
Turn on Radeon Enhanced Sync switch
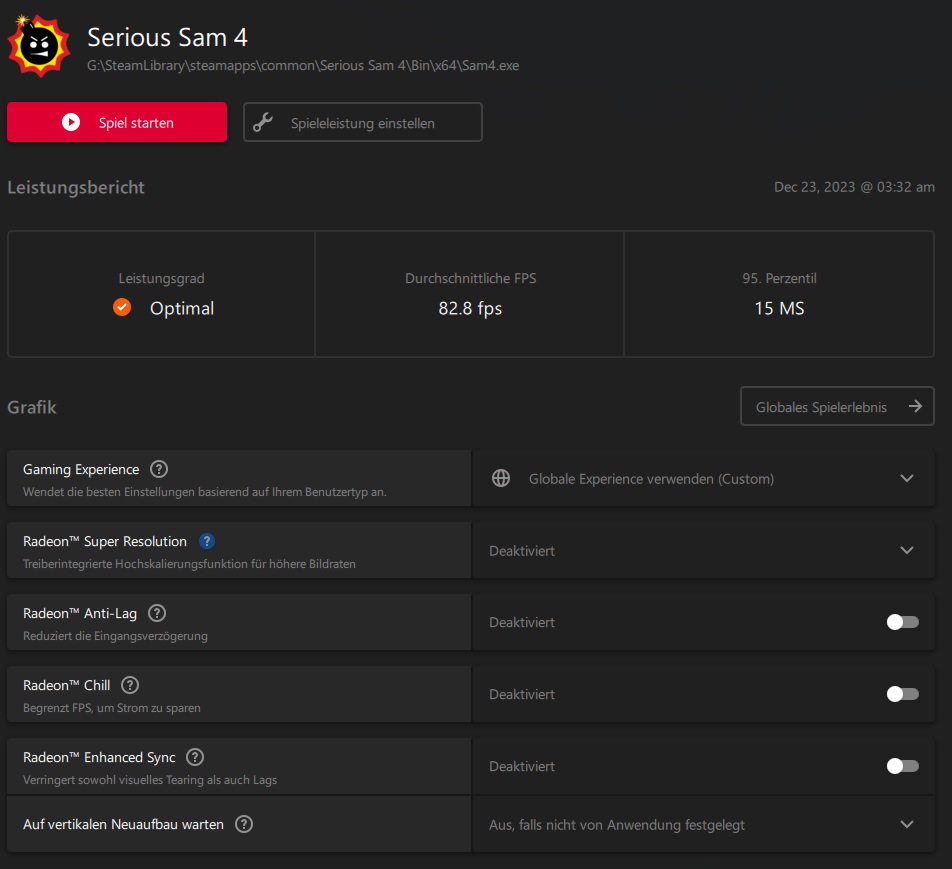coord(902,766)
